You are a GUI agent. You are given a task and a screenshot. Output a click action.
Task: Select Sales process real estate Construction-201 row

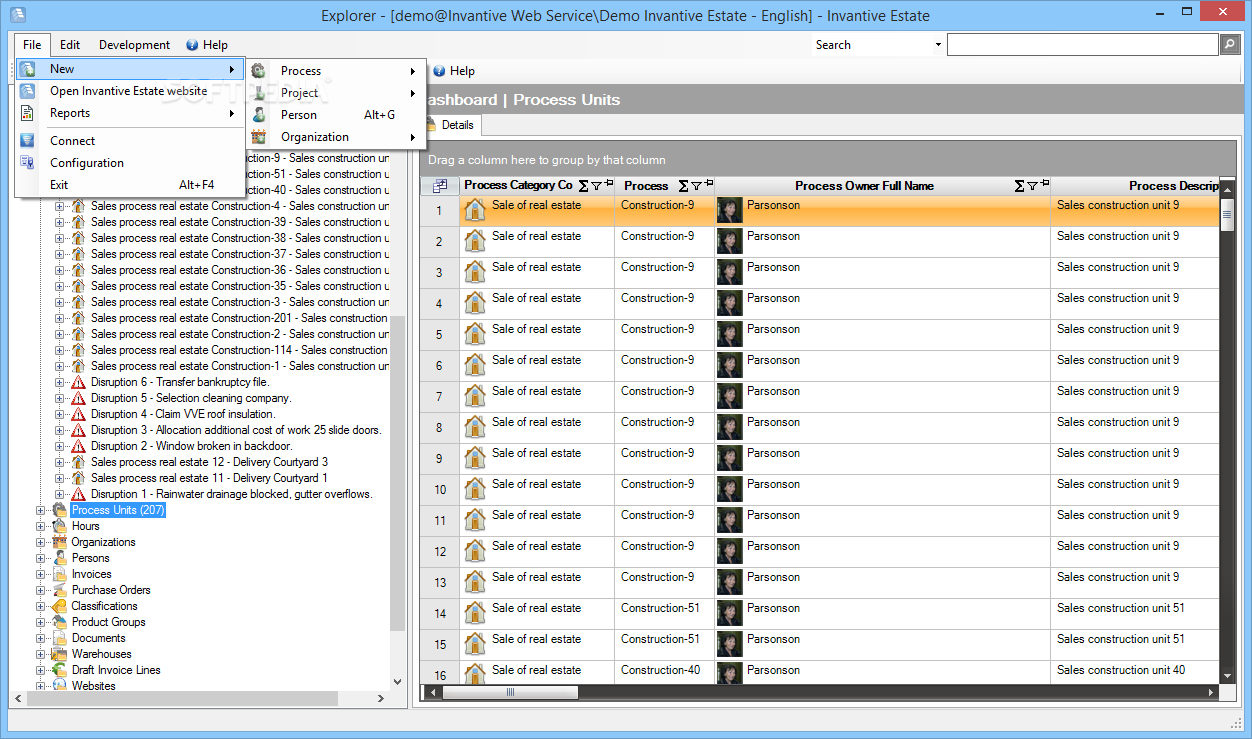[x=239, y=318]
